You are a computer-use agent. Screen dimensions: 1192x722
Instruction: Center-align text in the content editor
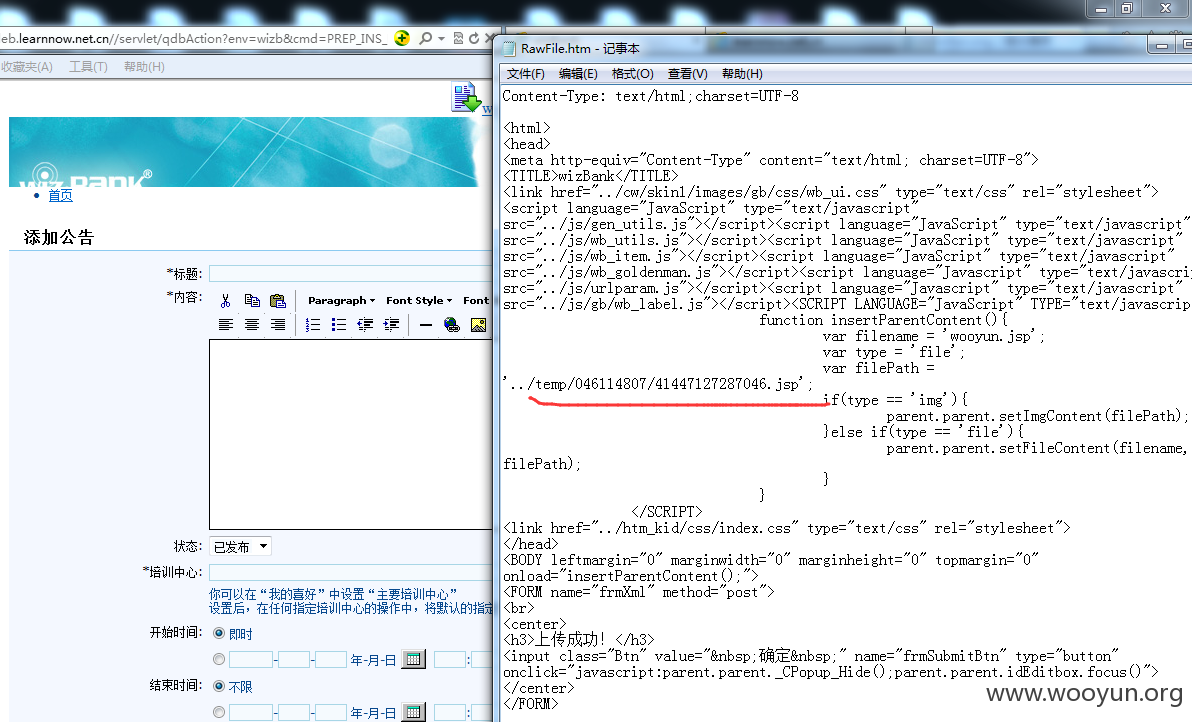point(252,325)
